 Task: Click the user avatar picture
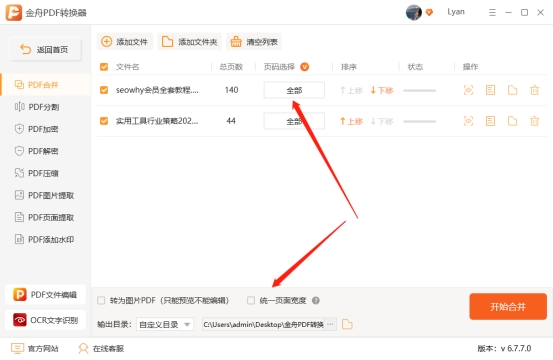(414, 12)
